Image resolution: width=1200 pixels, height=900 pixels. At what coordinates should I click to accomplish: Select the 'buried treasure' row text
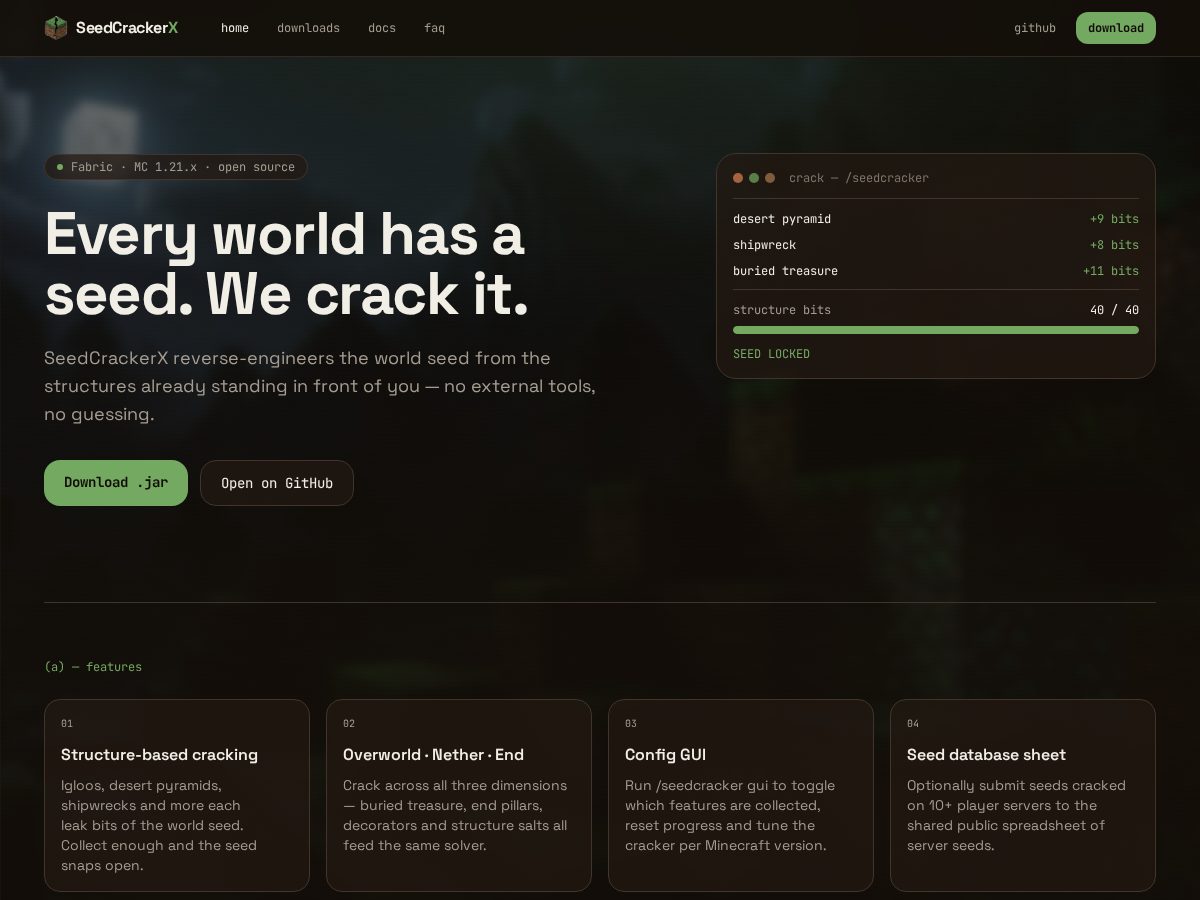point(786,271)
